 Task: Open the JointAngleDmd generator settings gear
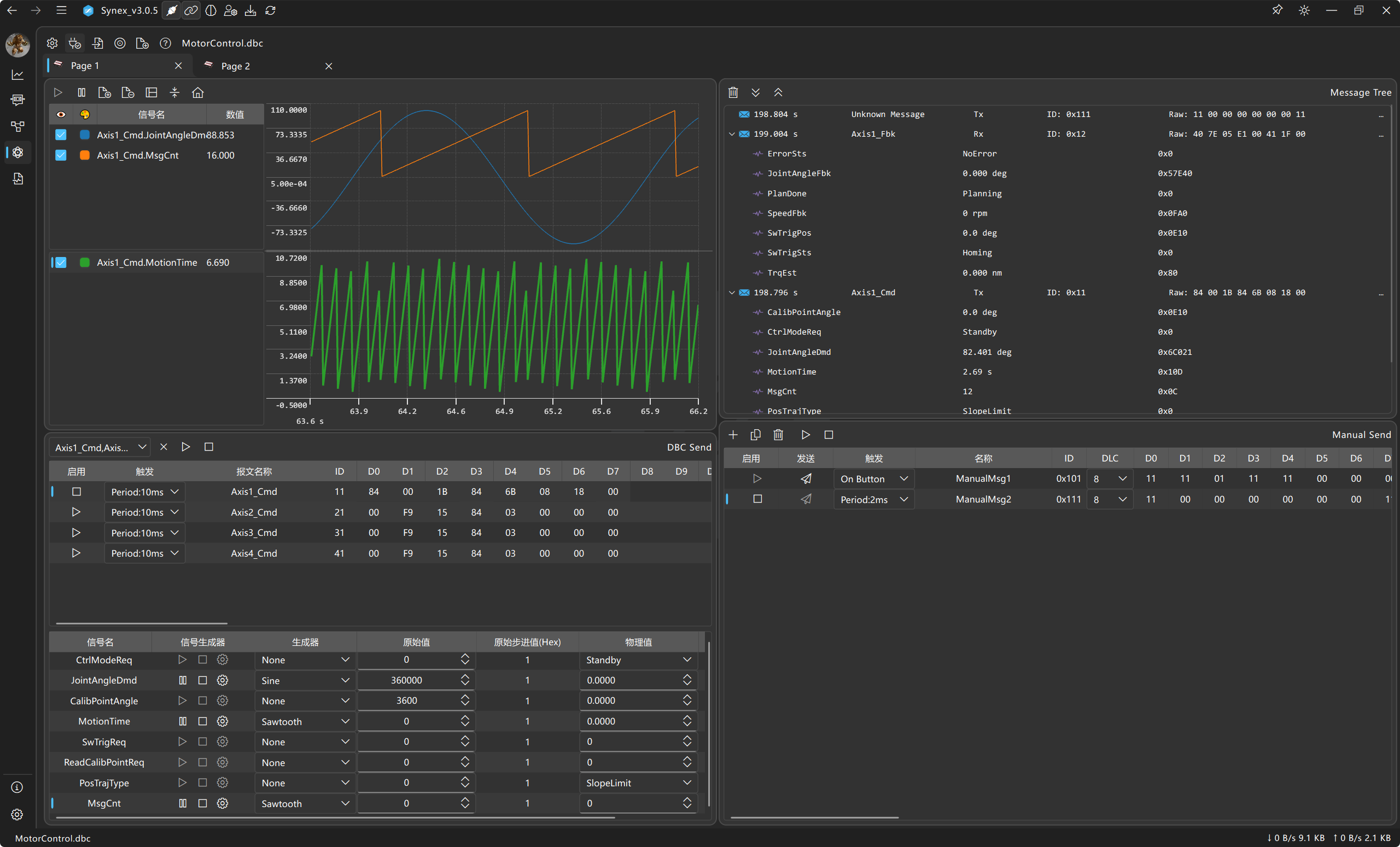click(x=223, y=680)
